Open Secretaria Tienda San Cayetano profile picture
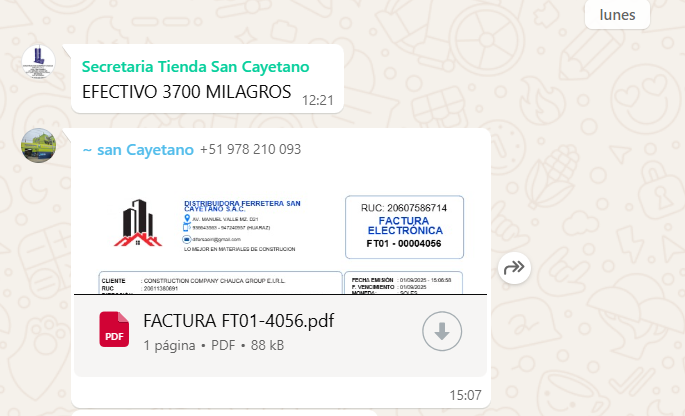This screenshot has width=685, height=416. [x=38, y=62]
